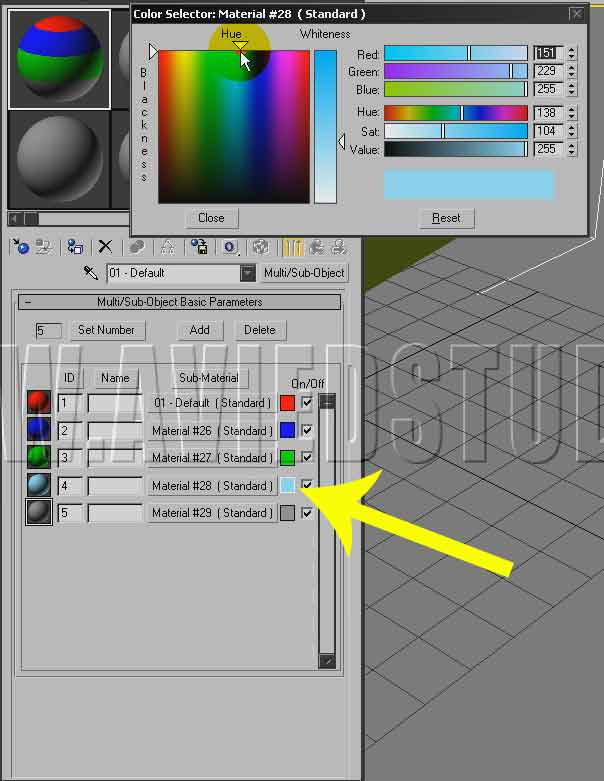
Task: Toggle On/Off checkbox for Material #28
Action: (307, 485)
